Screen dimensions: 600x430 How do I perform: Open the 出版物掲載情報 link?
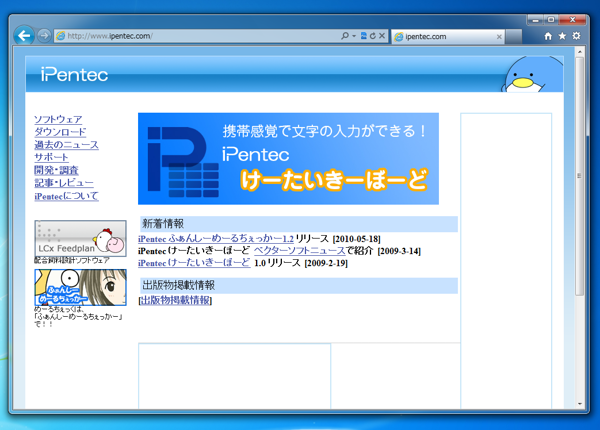[x=175, y=300]
